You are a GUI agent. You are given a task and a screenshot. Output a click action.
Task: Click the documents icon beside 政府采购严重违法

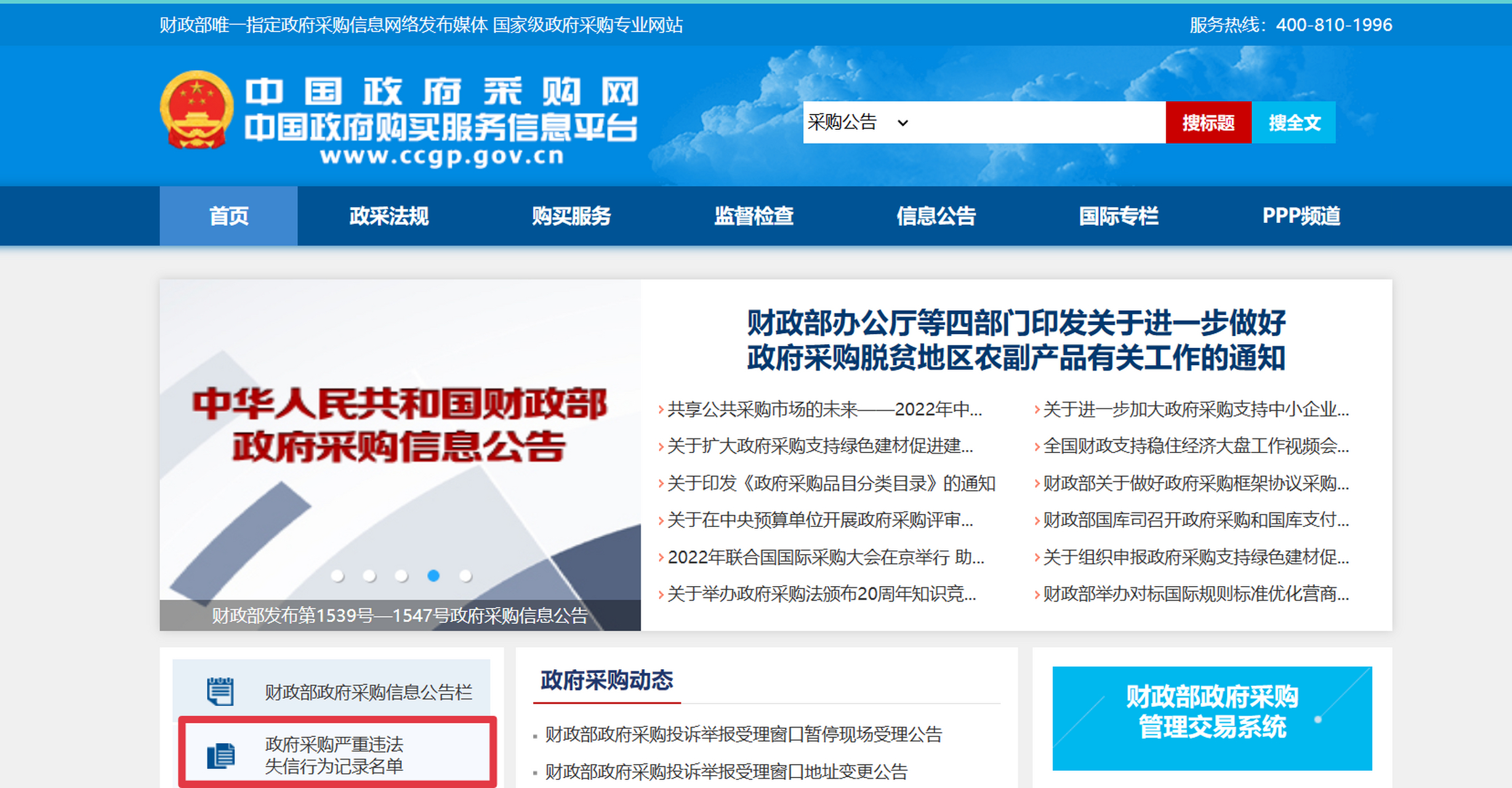pyautogui.click(x=220, y=755)
